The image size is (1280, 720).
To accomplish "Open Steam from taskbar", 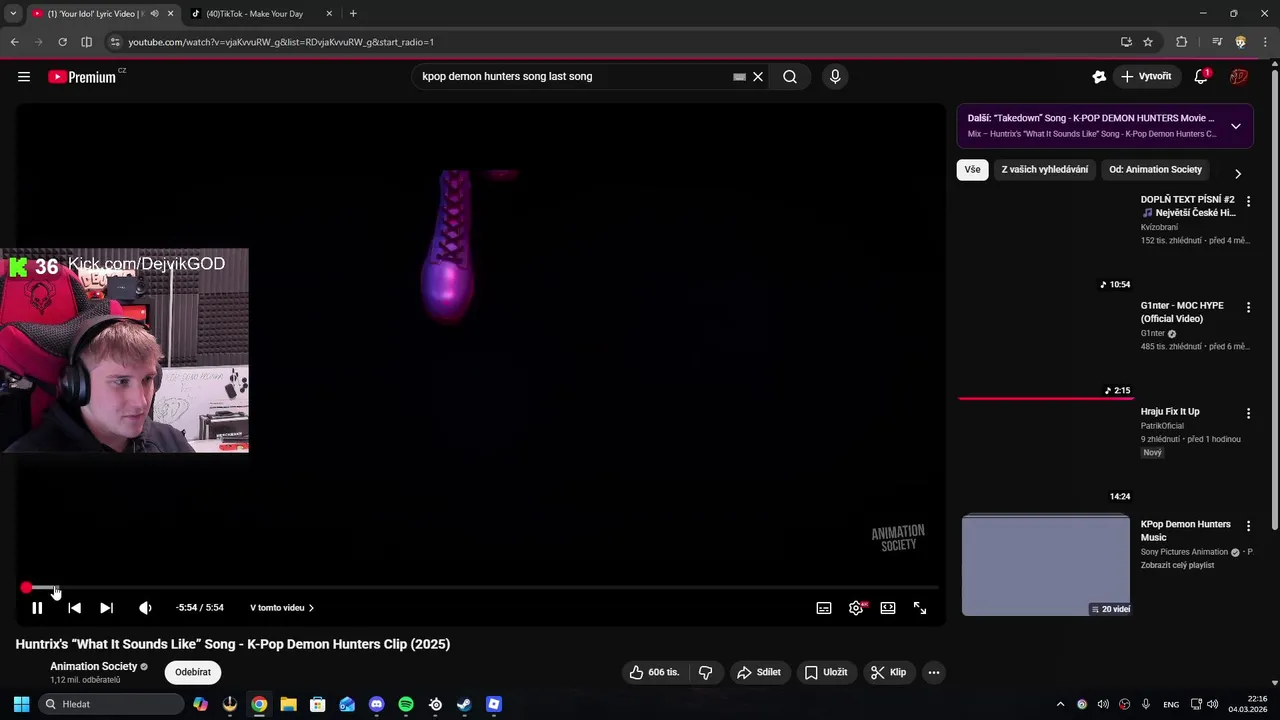I will click(464, 705).
